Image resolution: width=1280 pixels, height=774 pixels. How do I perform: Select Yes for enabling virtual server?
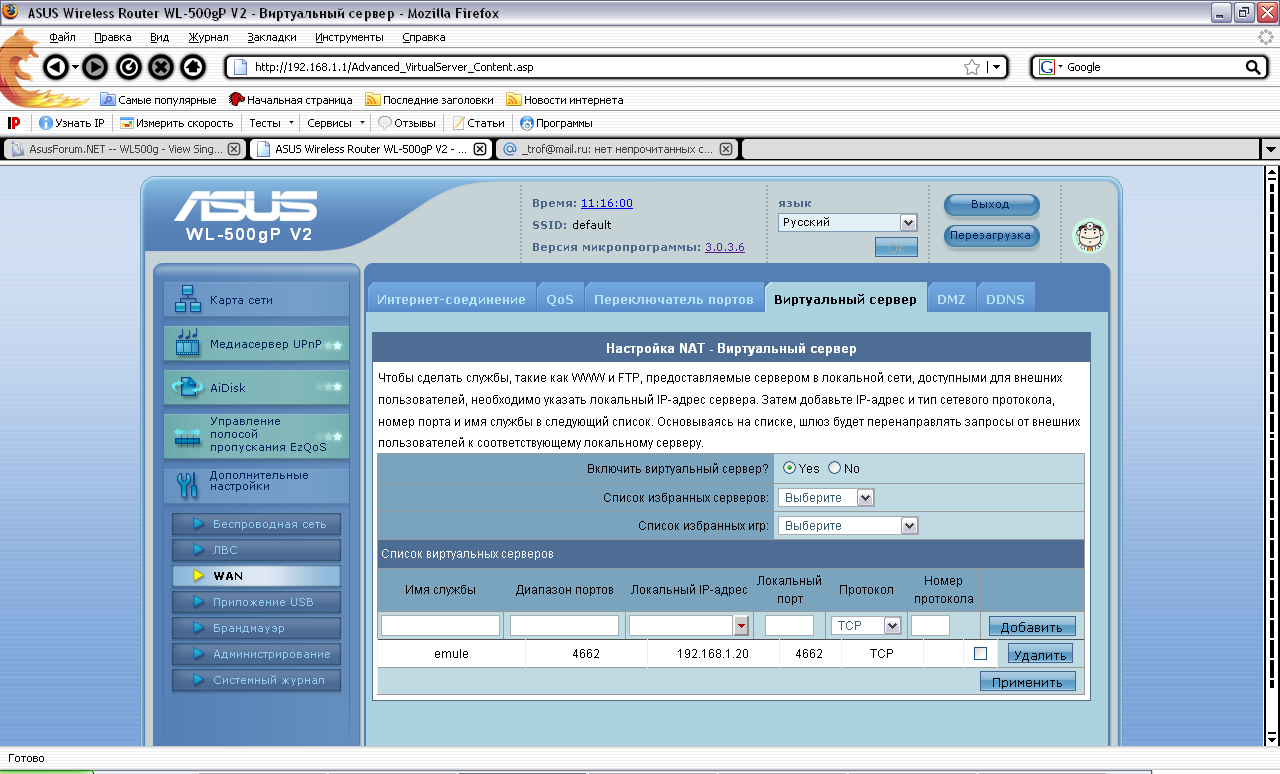pyautogui.click(x=790, y=468)
